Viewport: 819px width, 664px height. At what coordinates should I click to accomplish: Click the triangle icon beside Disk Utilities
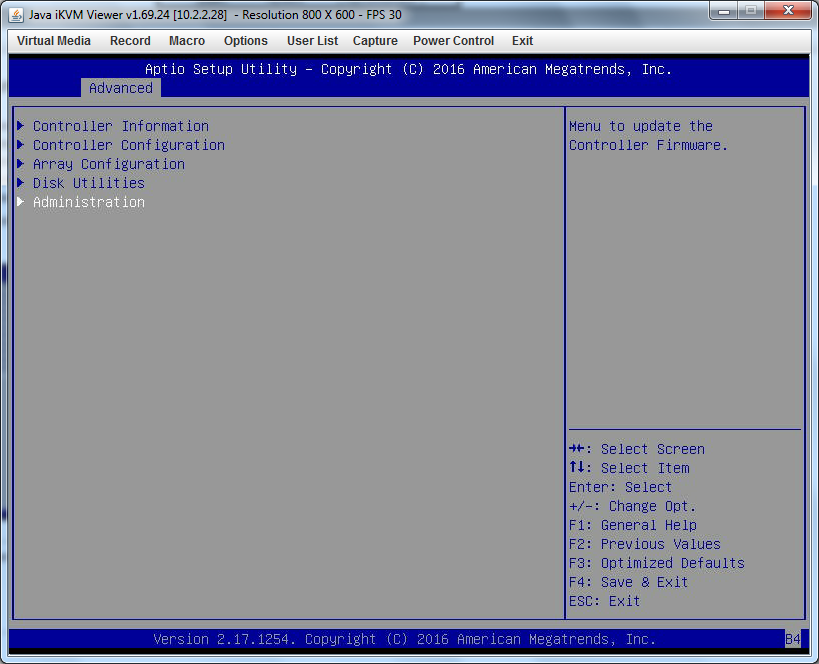tap(21, 182)
